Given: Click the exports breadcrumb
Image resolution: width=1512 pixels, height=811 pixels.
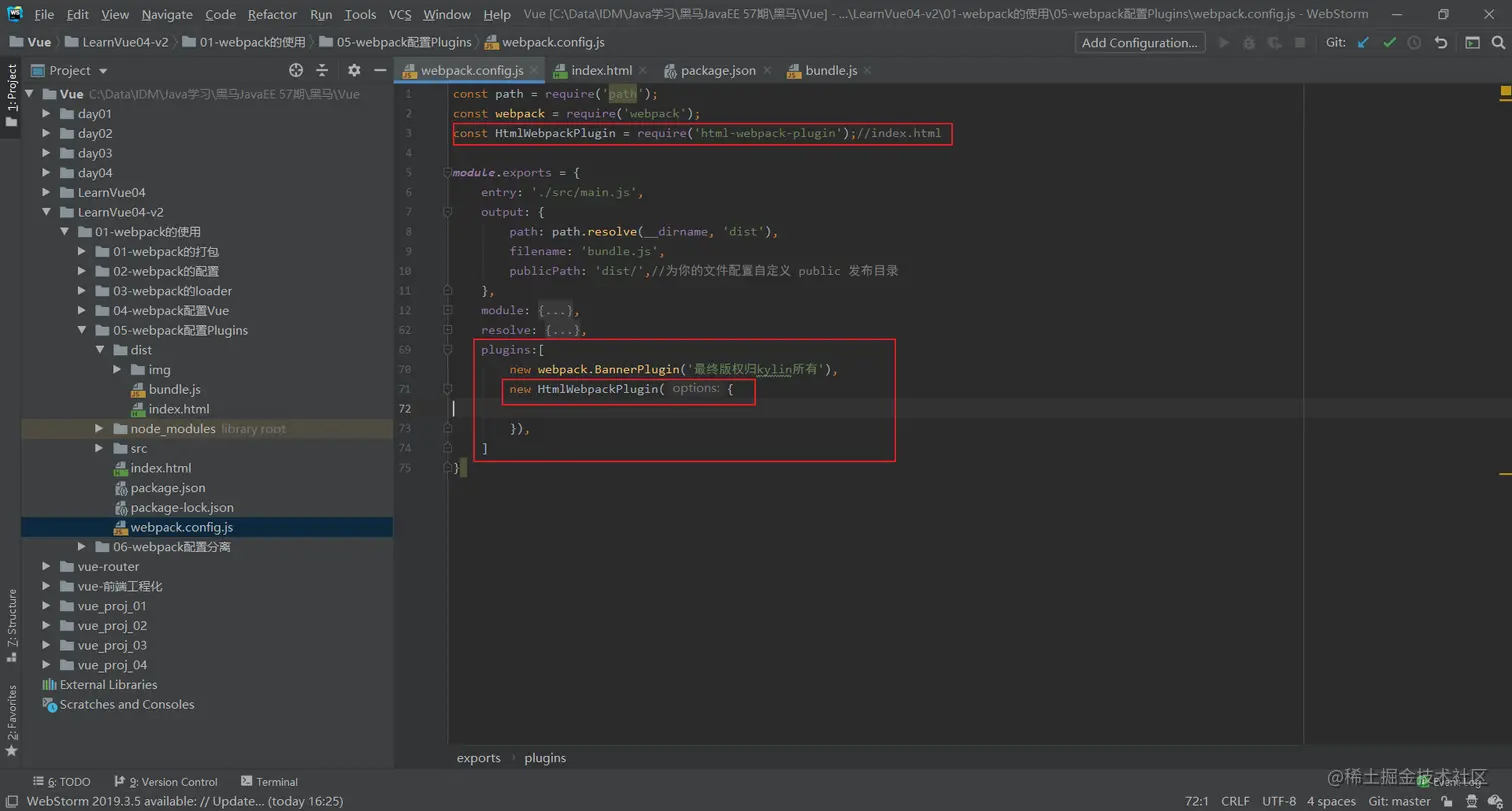Looking at the screenshot, I should coord(478,758).
